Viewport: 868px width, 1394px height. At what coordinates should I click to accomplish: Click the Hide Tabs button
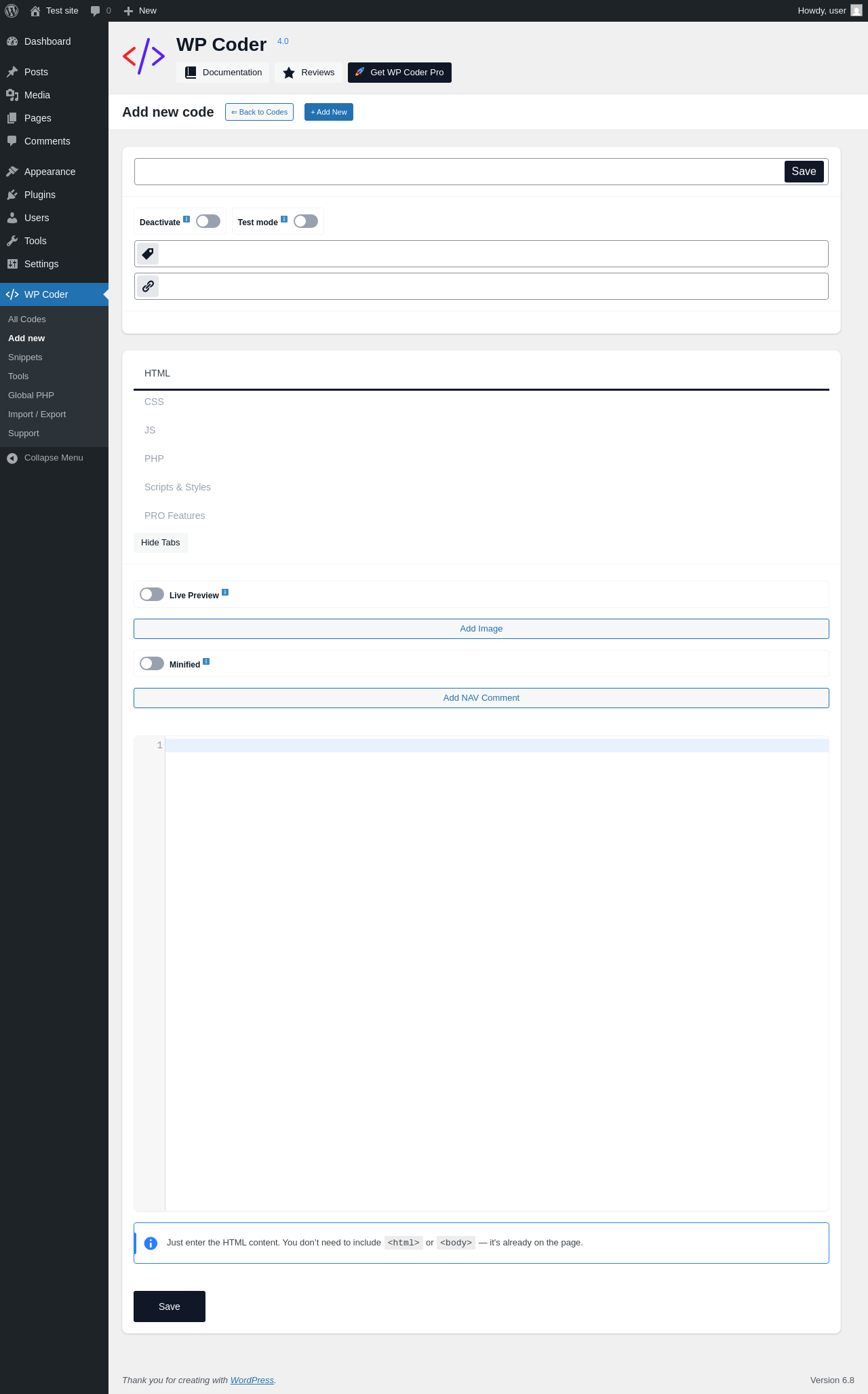pos(161,543)
